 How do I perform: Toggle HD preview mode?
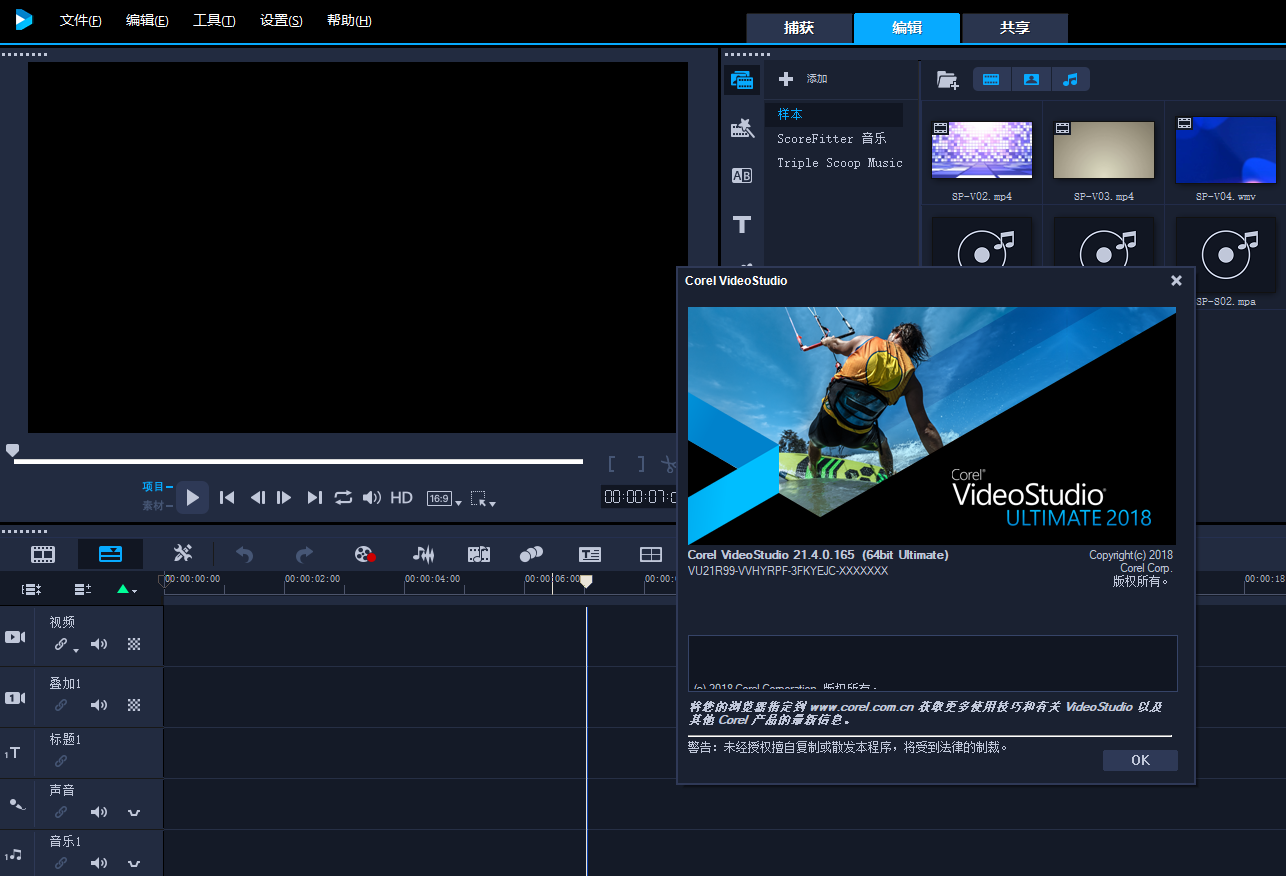coord(401,497)
